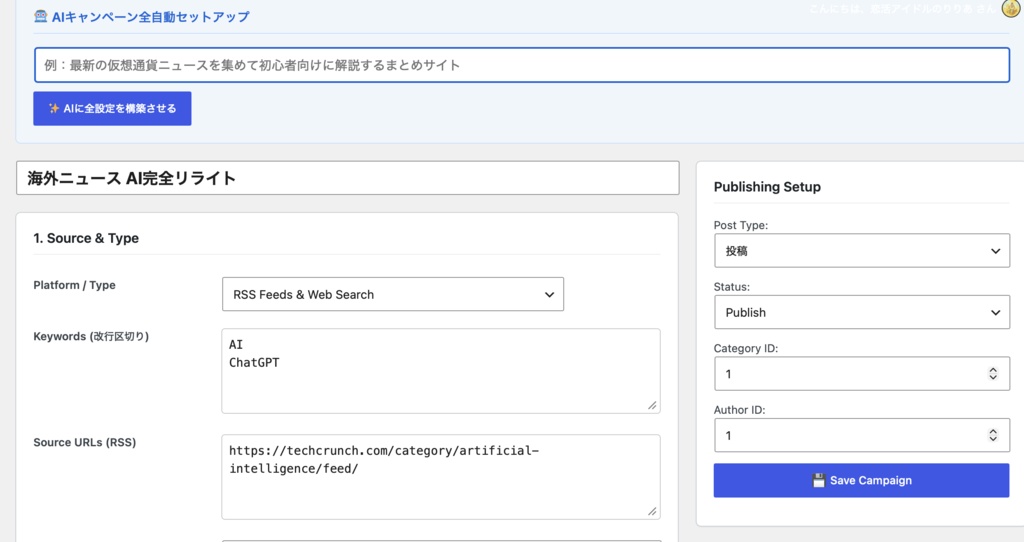The height and width of the screenshot is (542, 1024).
Task: Click the Status: label
Action: 731,287
